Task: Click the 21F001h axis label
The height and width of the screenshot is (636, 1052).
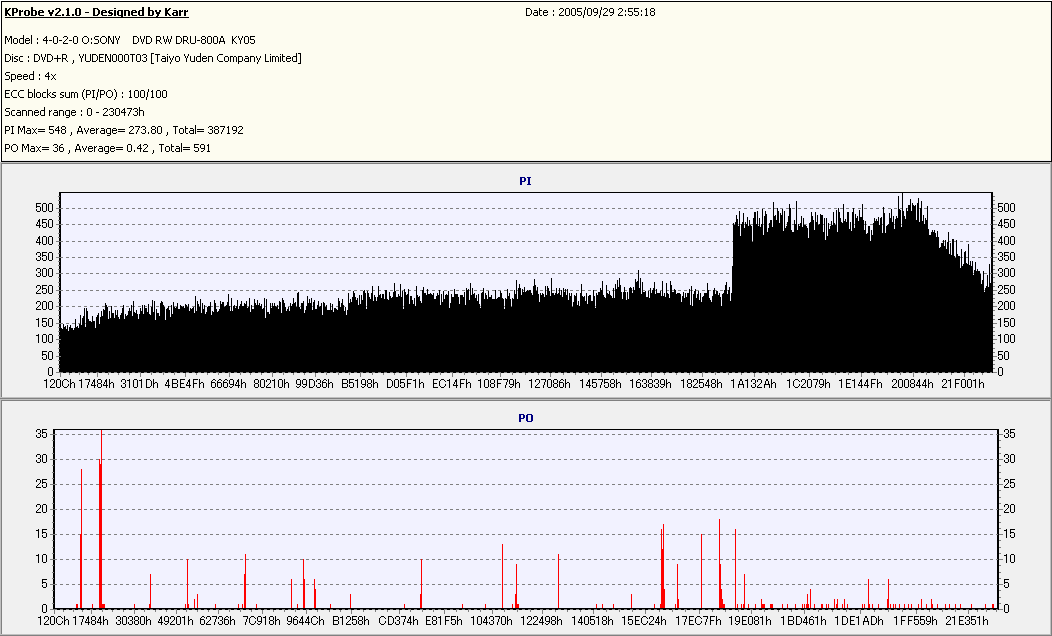Action: [963, 384]
